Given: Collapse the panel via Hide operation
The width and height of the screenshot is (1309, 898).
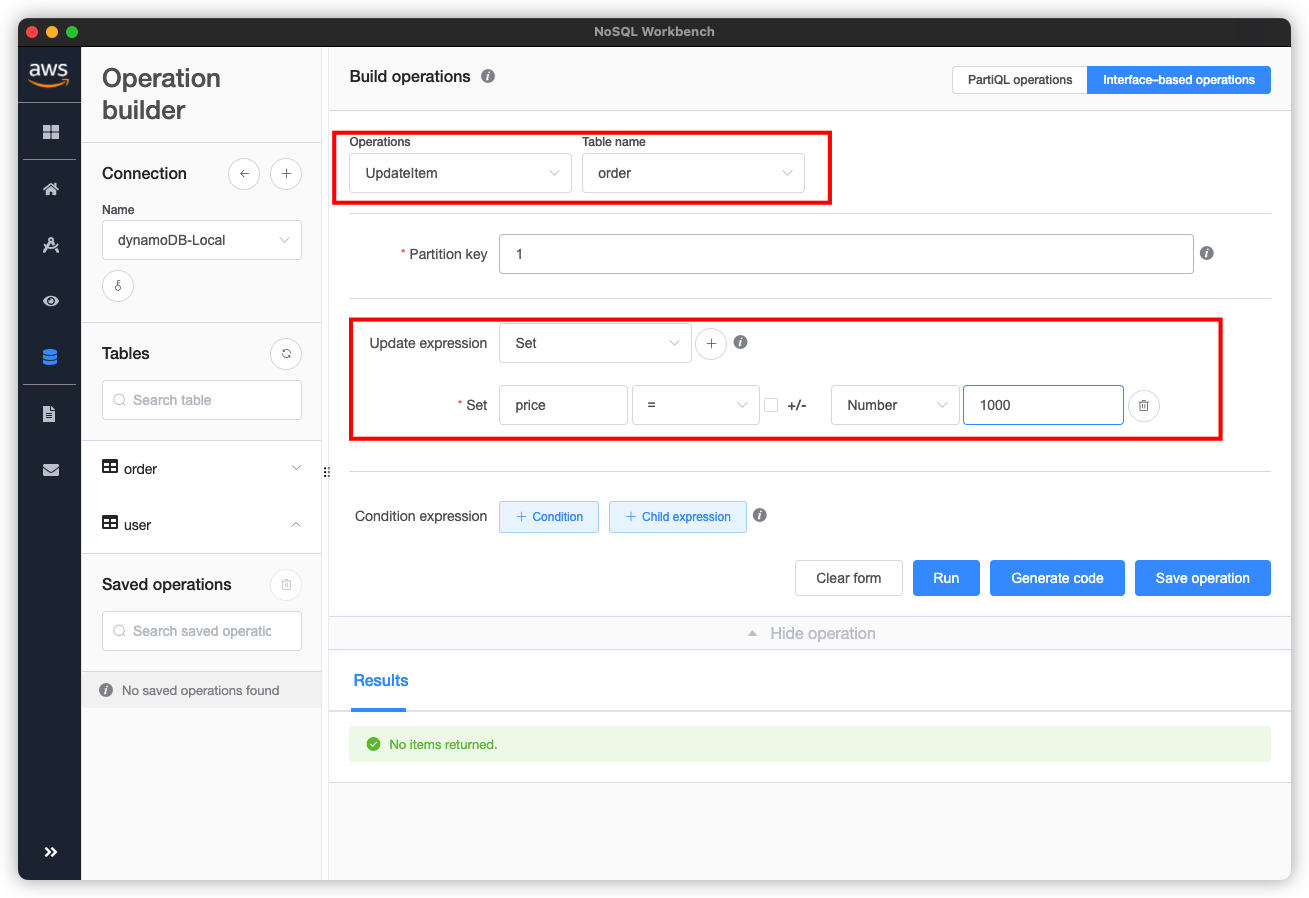Looking at the screenshot, I should (x=810, y=634).
